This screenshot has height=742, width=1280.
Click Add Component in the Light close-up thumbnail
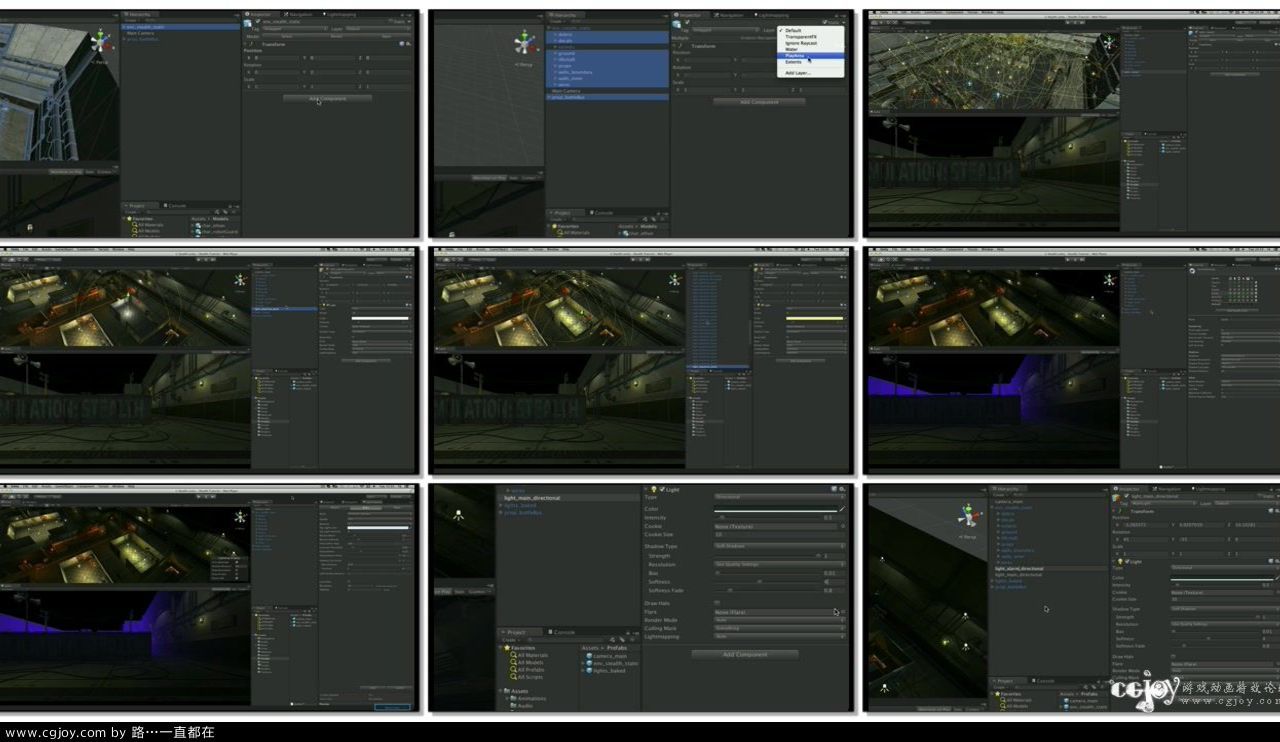click(x=745, y=655)
